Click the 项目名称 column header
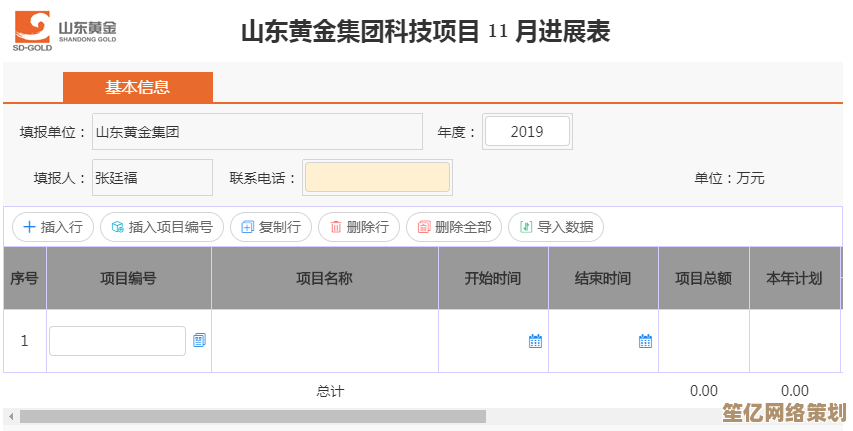The width and height of the screenshot is (853, 431). (325, 278)
